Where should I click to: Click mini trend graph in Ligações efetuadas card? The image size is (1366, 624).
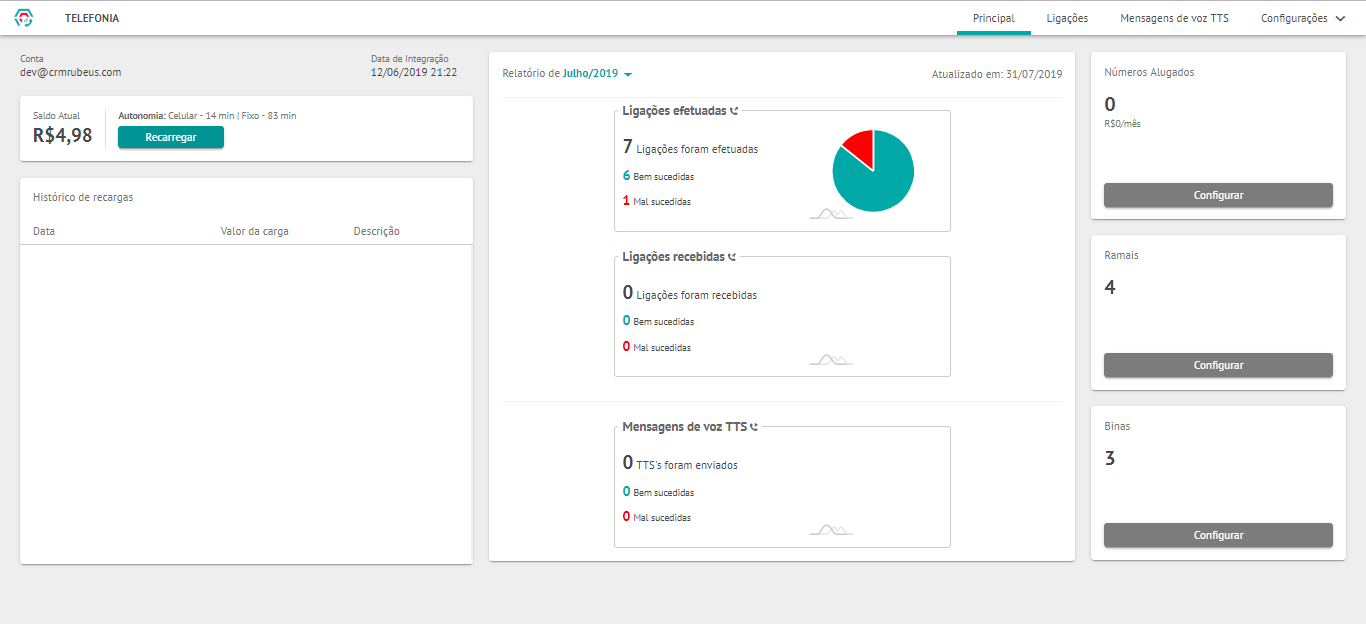831,214
